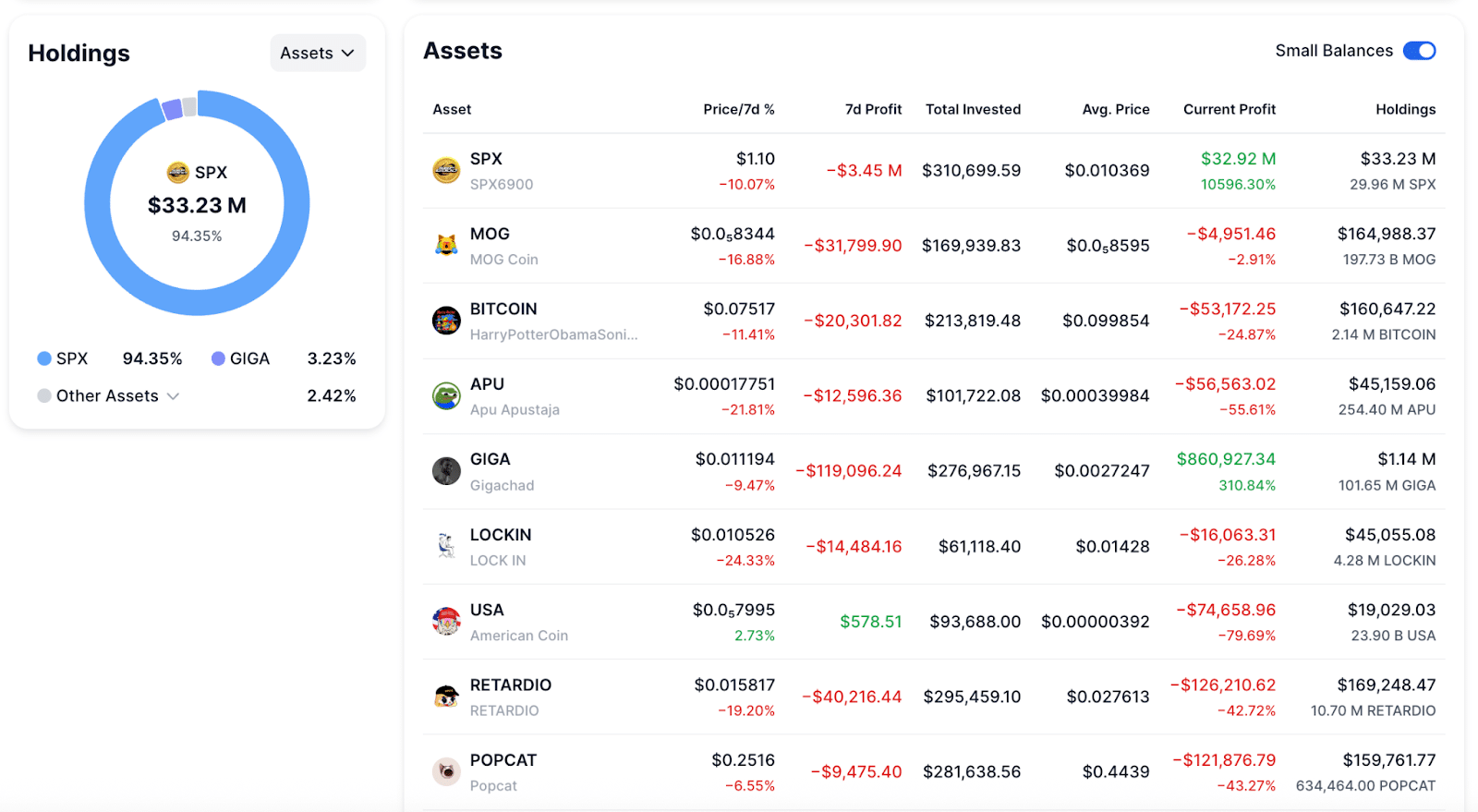Screen dimensions: 1478x812
Task: Click the HarryPotterObamaSonic BITCOIN token icon
Action: pyautogui.click(x=446, y=321)
